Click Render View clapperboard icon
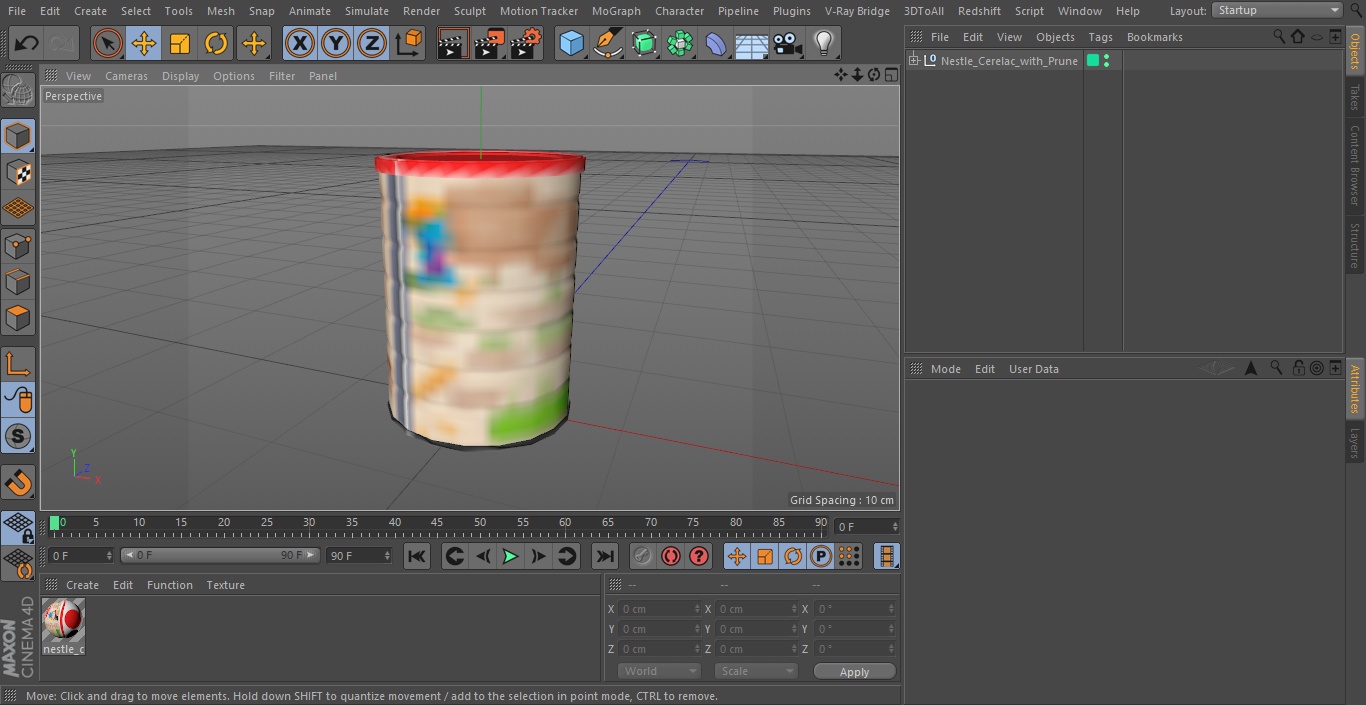1366x705 pixels. pyautogui.click(x=453, y=43)
